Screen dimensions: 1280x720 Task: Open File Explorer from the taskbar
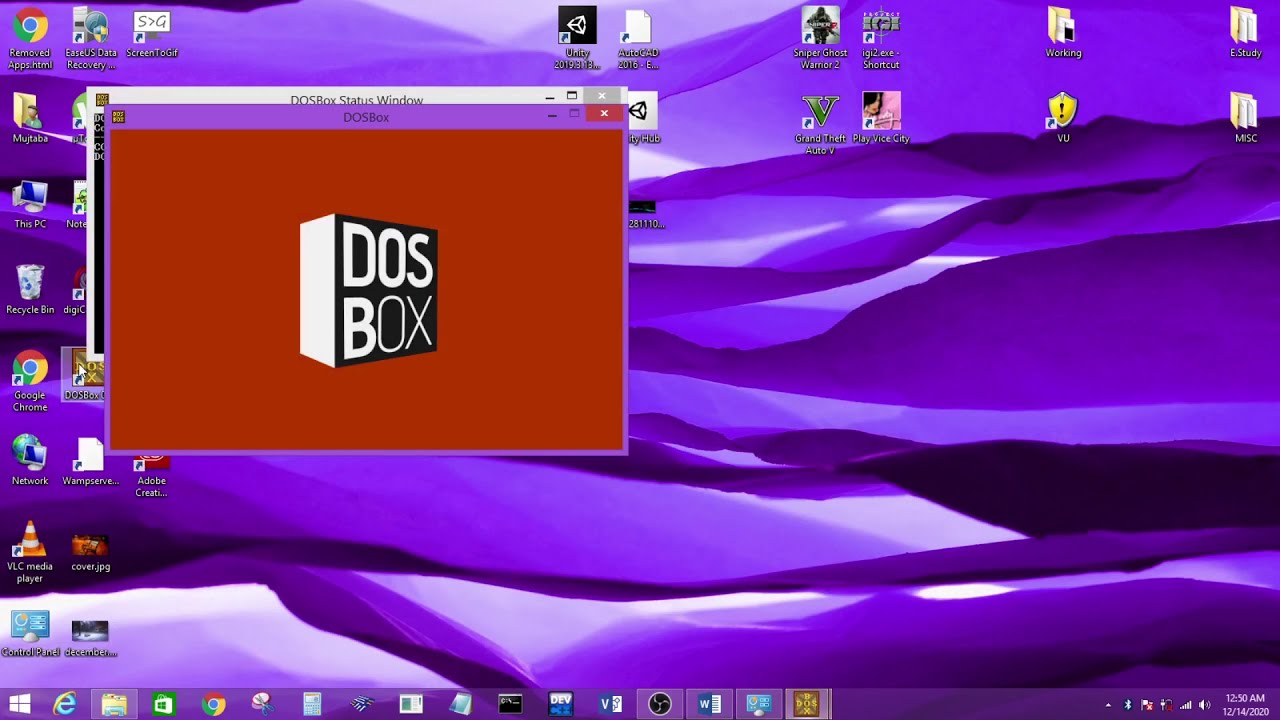click(x=114, y=704)
